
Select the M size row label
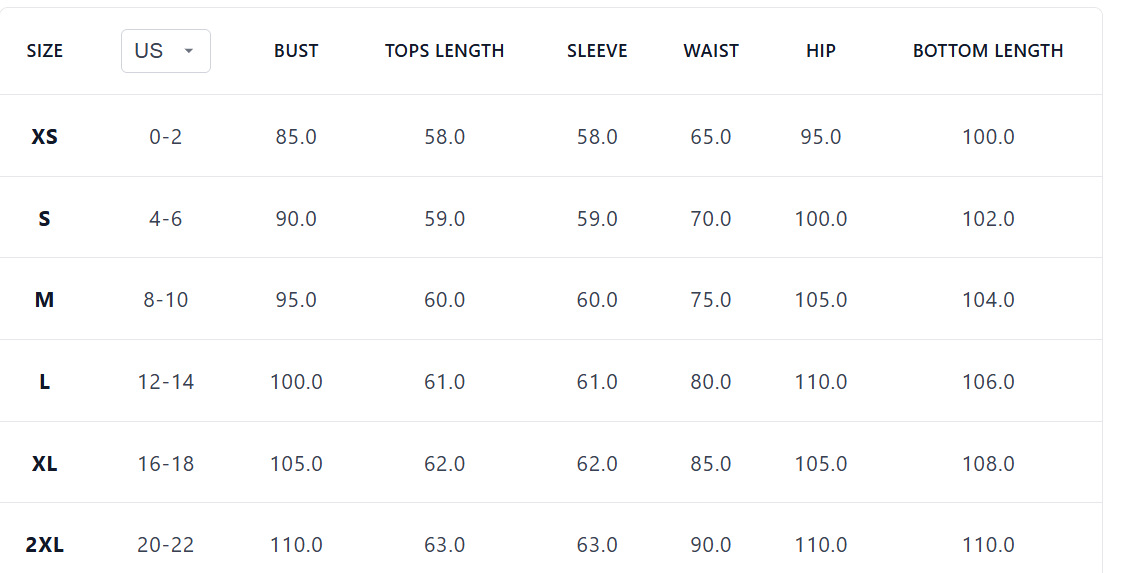pos(45,300)
